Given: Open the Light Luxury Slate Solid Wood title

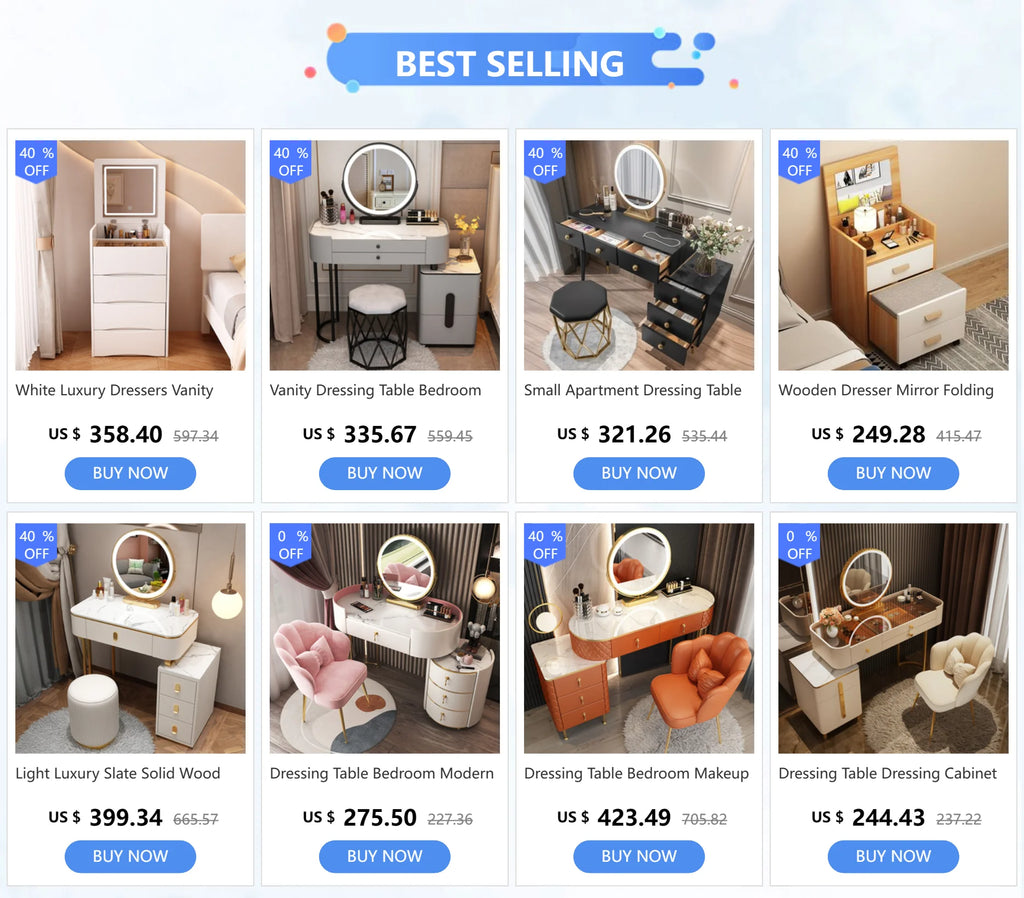Looking at the screenshot, I should (x=118, y=773).
